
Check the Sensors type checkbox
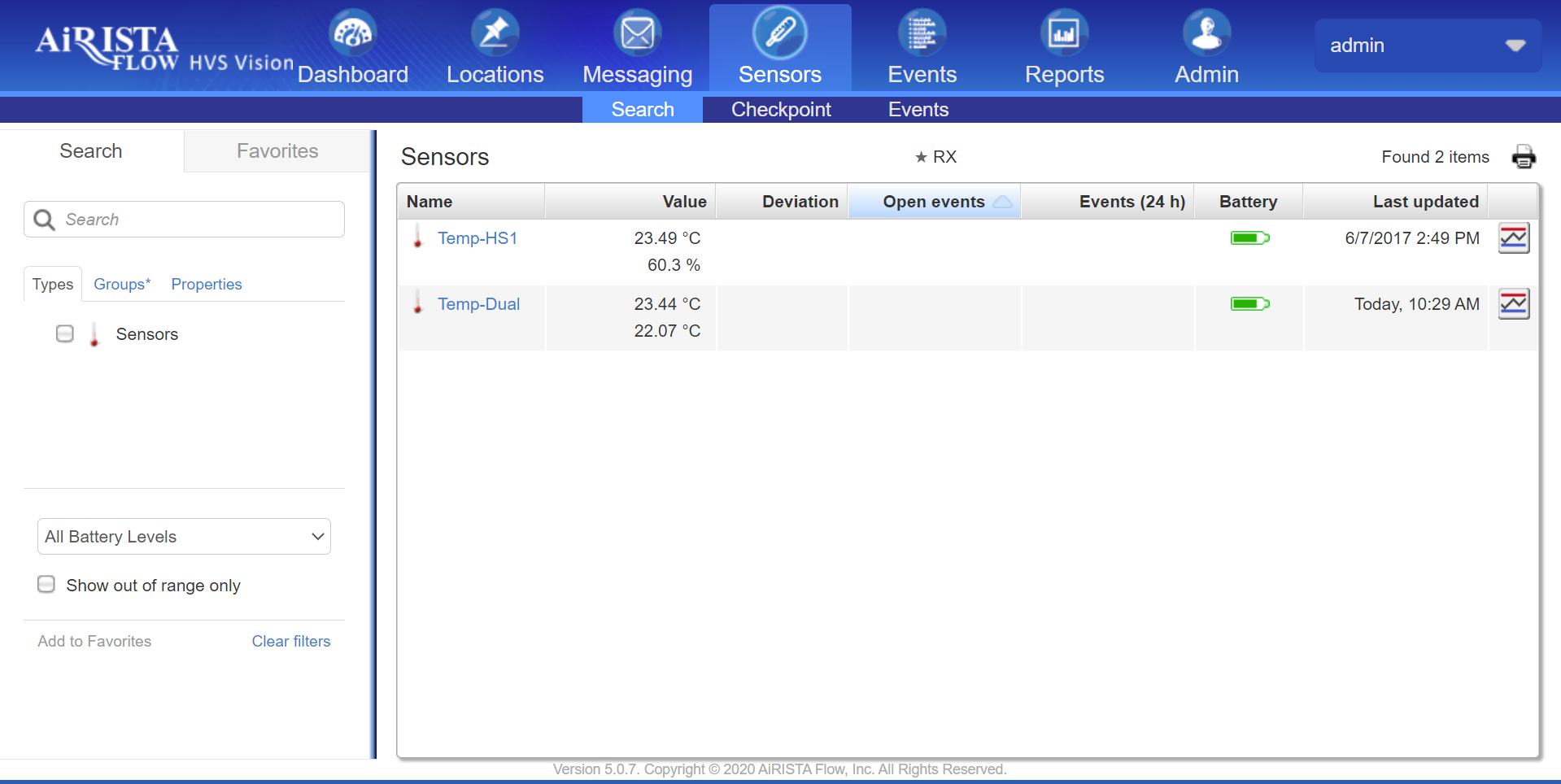pyautogui.click(x=65, y=333)
